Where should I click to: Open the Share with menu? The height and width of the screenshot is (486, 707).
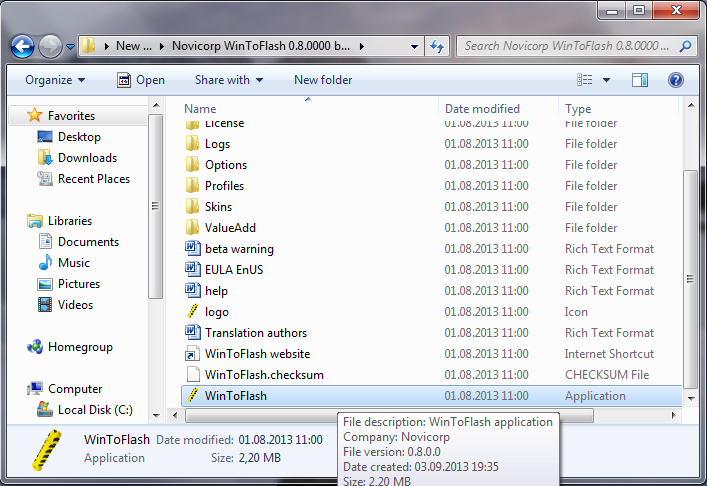pyautogui.click(x=229, y=80)
